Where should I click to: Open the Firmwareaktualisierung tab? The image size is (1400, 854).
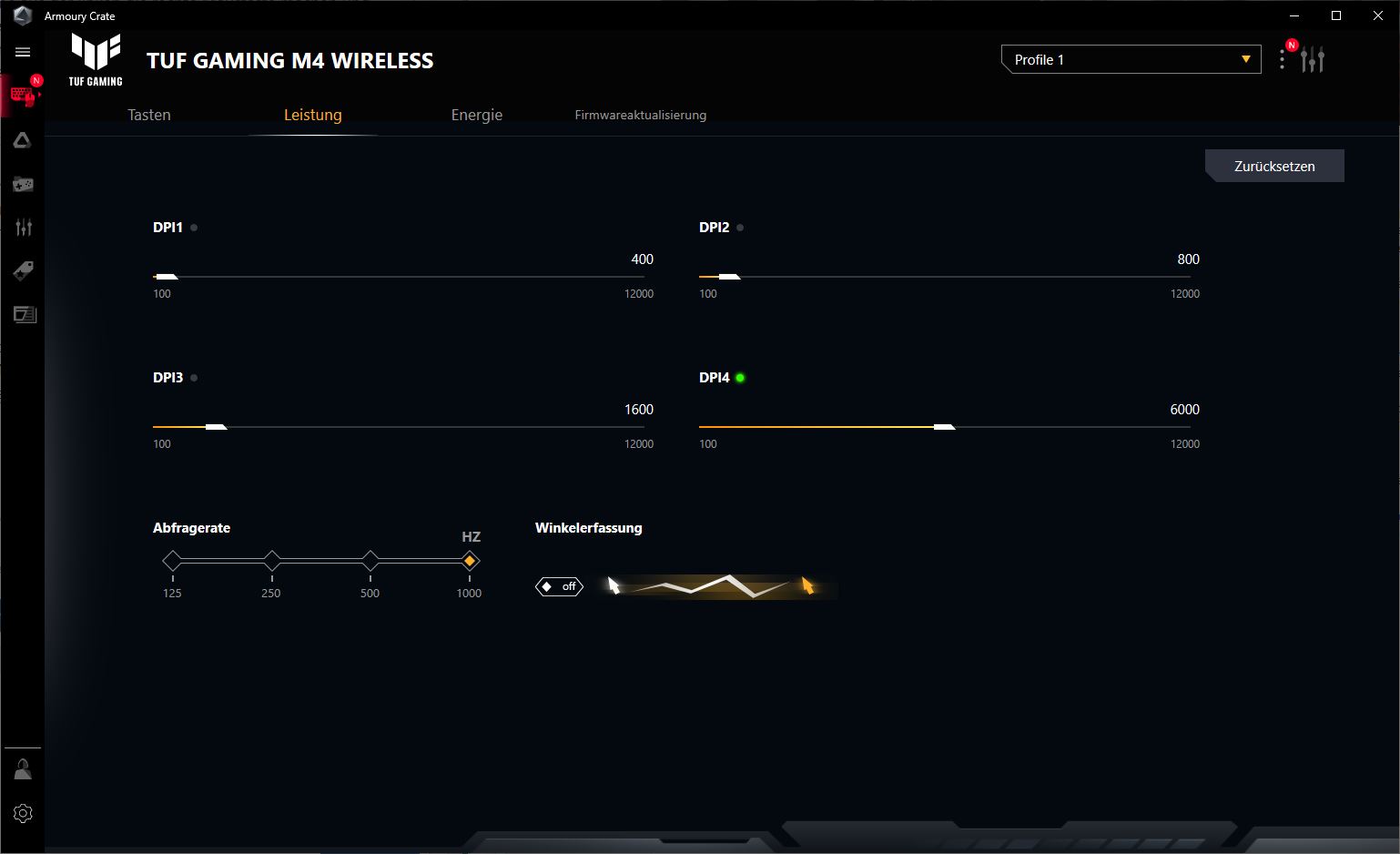point(641,115)
